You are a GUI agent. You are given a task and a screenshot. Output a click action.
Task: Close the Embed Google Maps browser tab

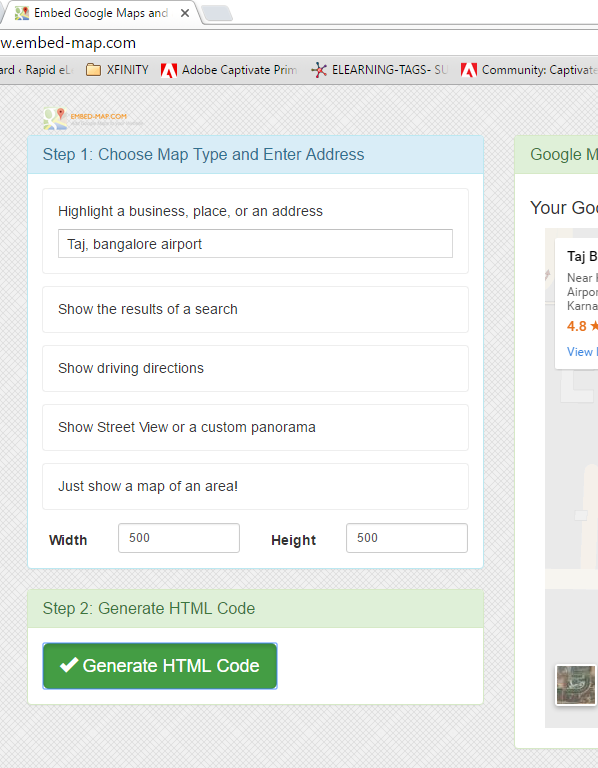click(x=185, y=13)
